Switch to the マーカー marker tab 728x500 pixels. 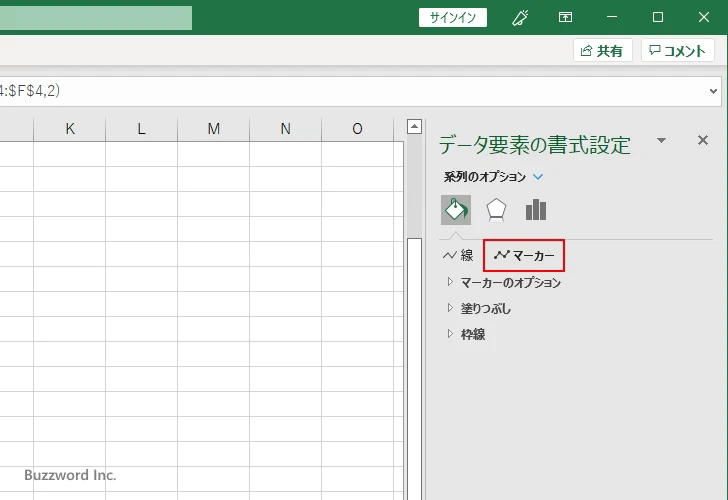pos(524,255)
